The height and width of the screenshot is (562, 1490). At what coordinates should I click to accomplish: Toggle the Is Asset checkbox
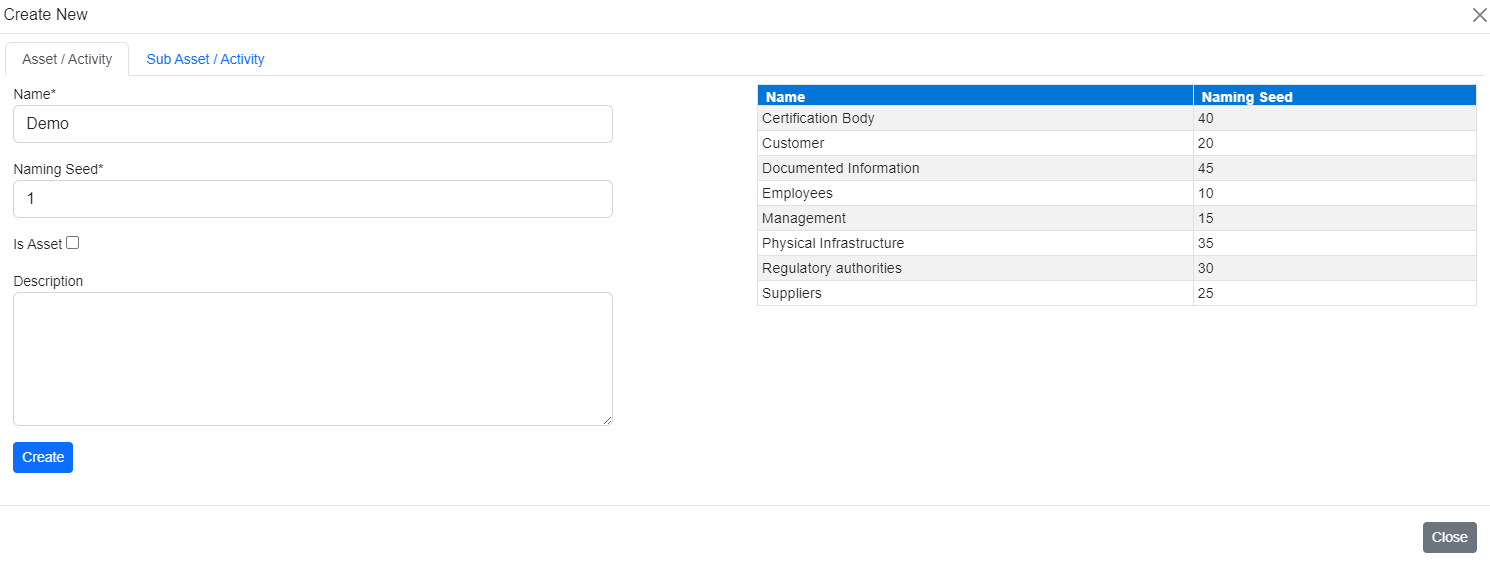(73, 243)
